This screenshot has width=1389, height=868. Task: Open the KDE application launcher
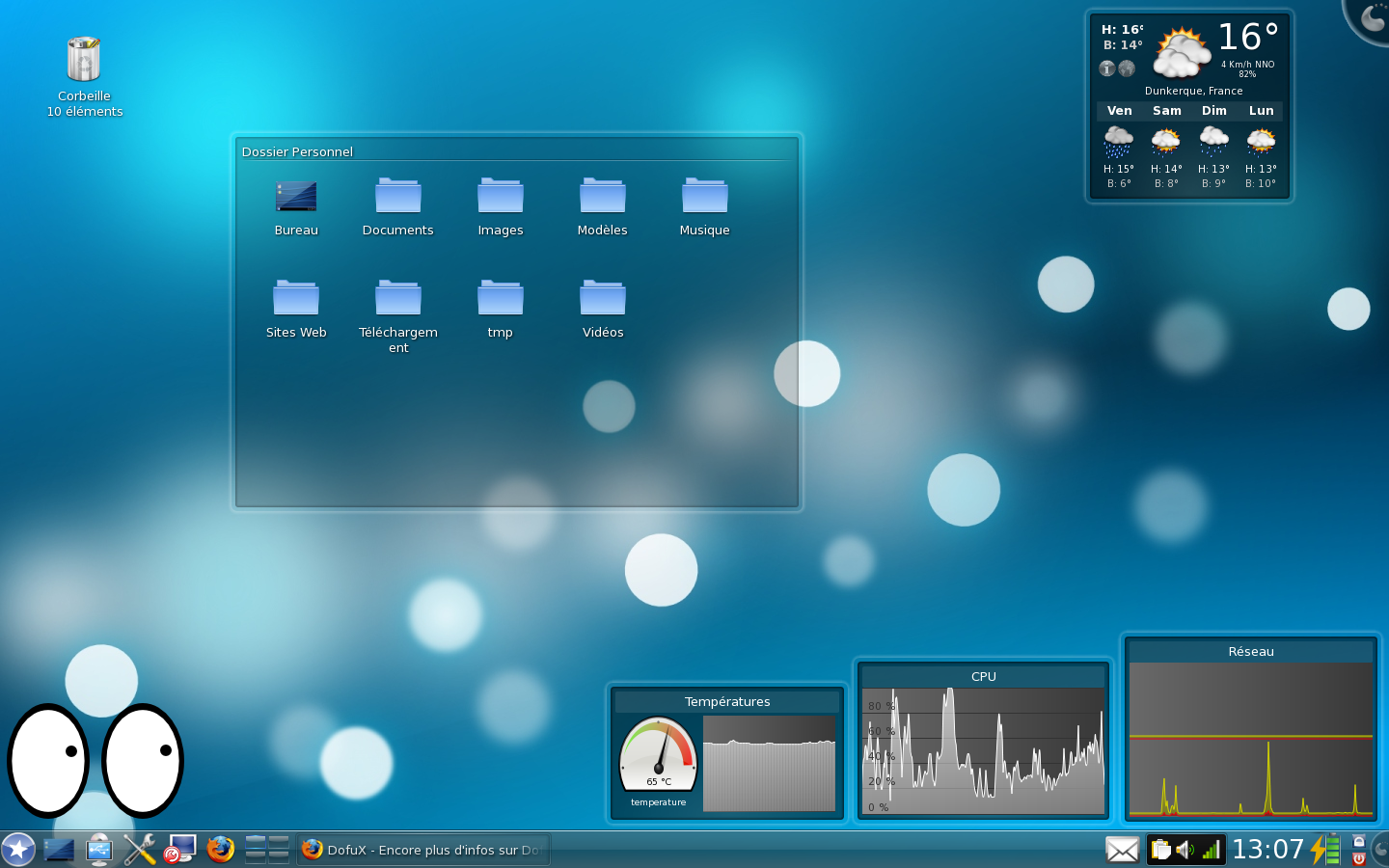click(18, 850)
